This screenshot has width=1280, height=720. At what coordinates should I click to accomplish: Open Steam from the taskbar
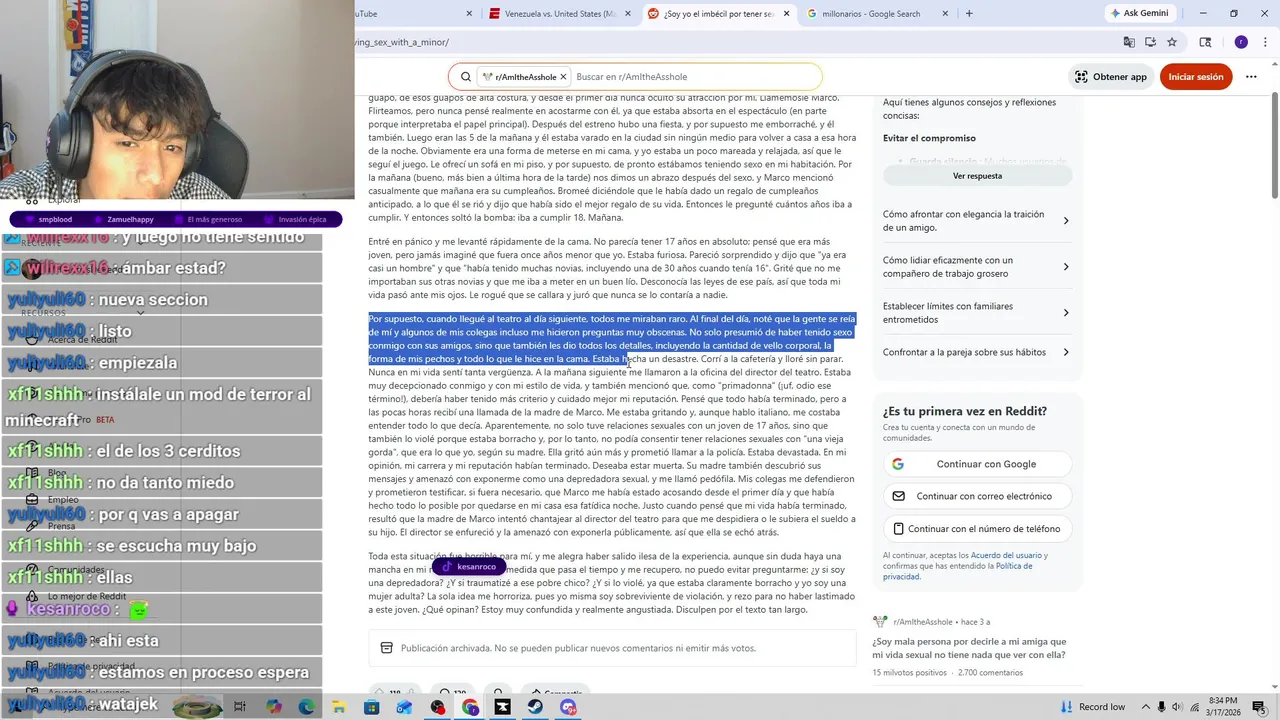coord(535,707)
